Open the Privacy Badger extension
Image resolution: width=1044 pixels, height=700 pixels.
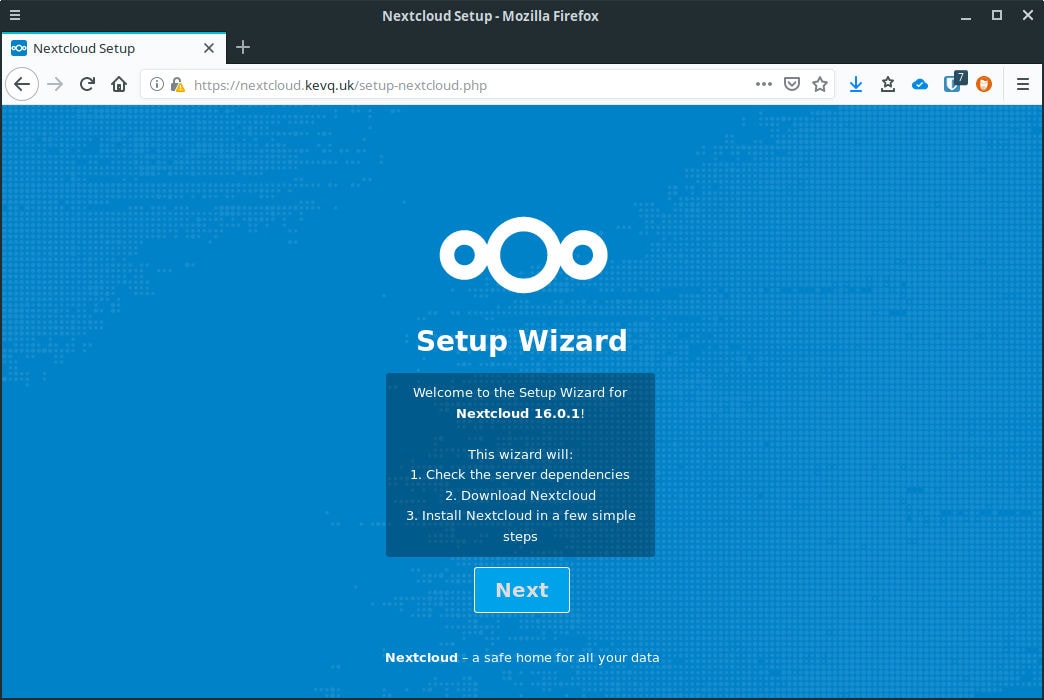click(x=984, y=84)
